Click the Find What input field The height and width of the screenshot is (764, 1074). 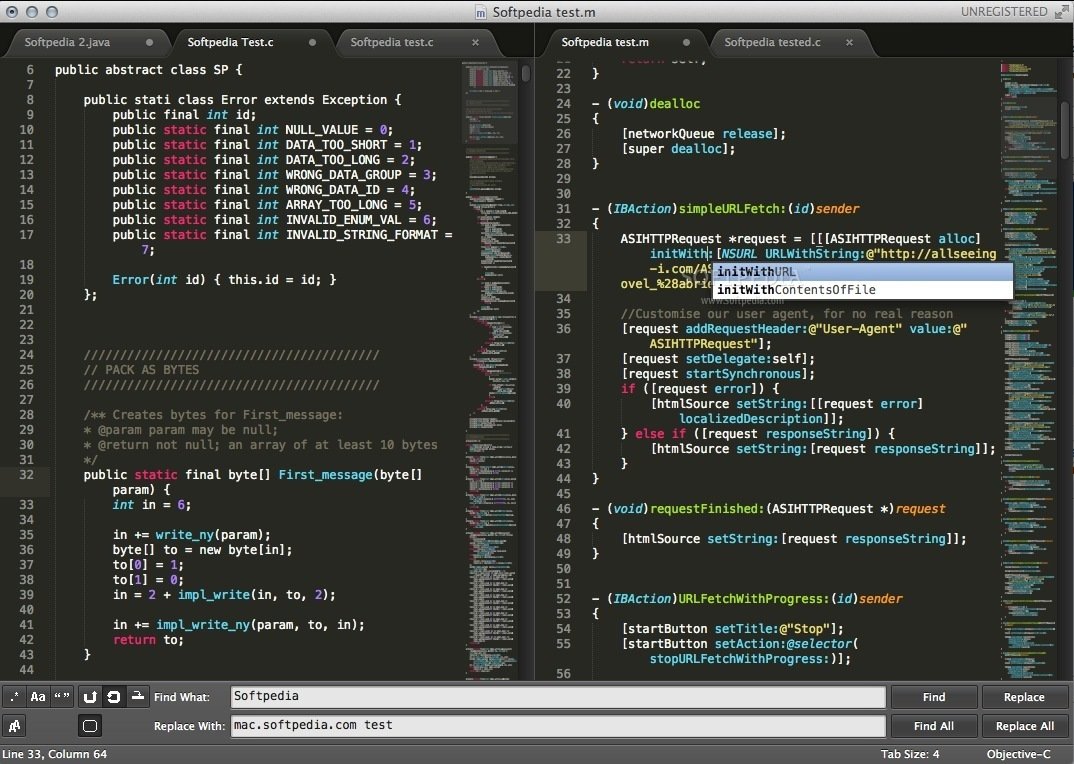click(x=558, y=696)
